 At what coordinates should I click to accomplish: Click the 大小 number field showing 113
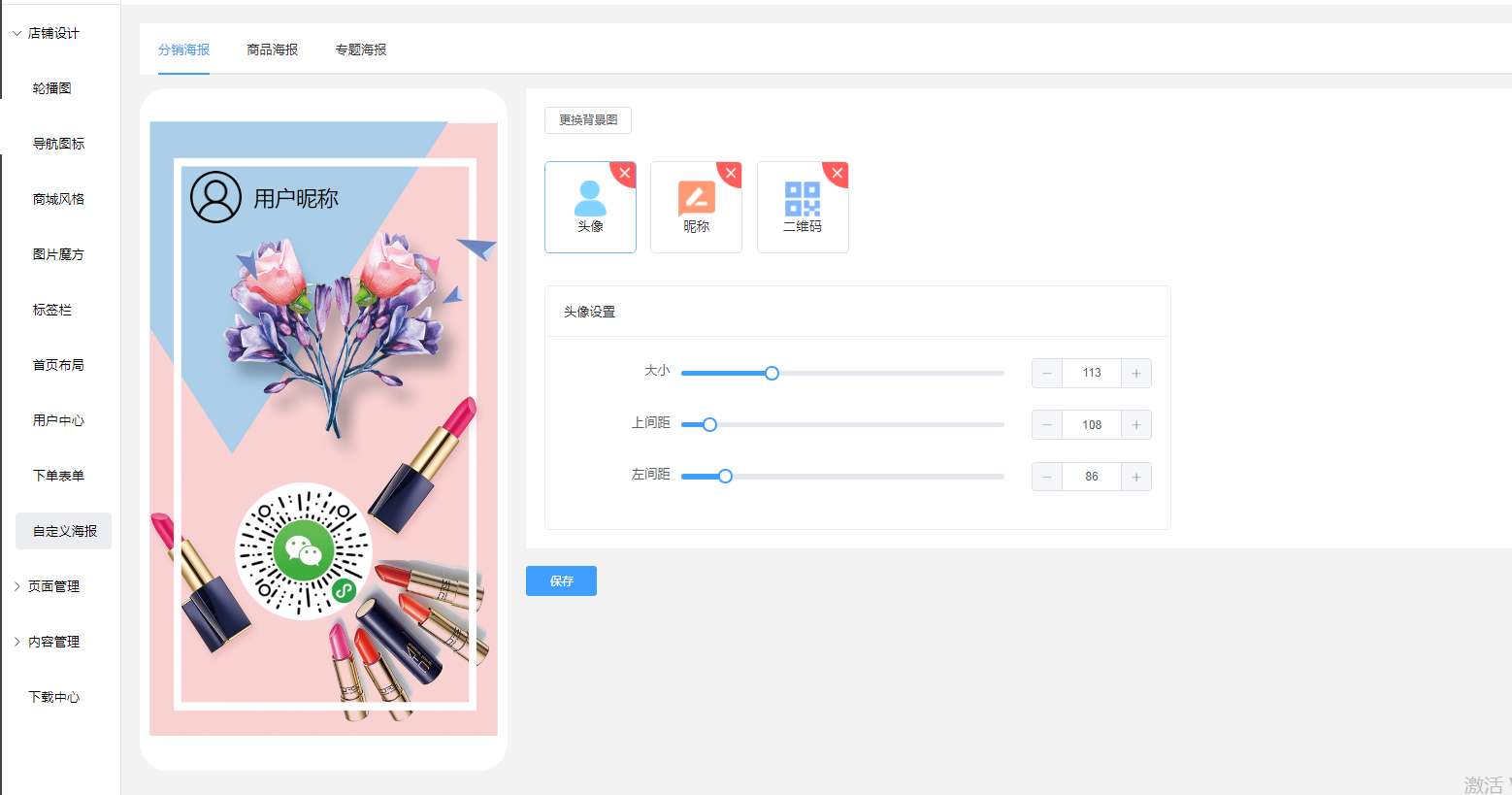pos(1092,373)
